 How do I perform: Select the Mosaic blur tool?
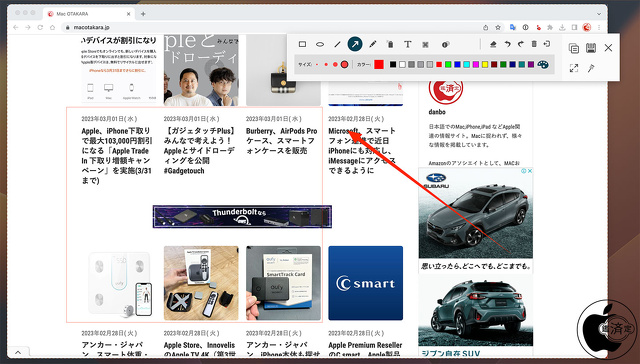click(425, 44)
